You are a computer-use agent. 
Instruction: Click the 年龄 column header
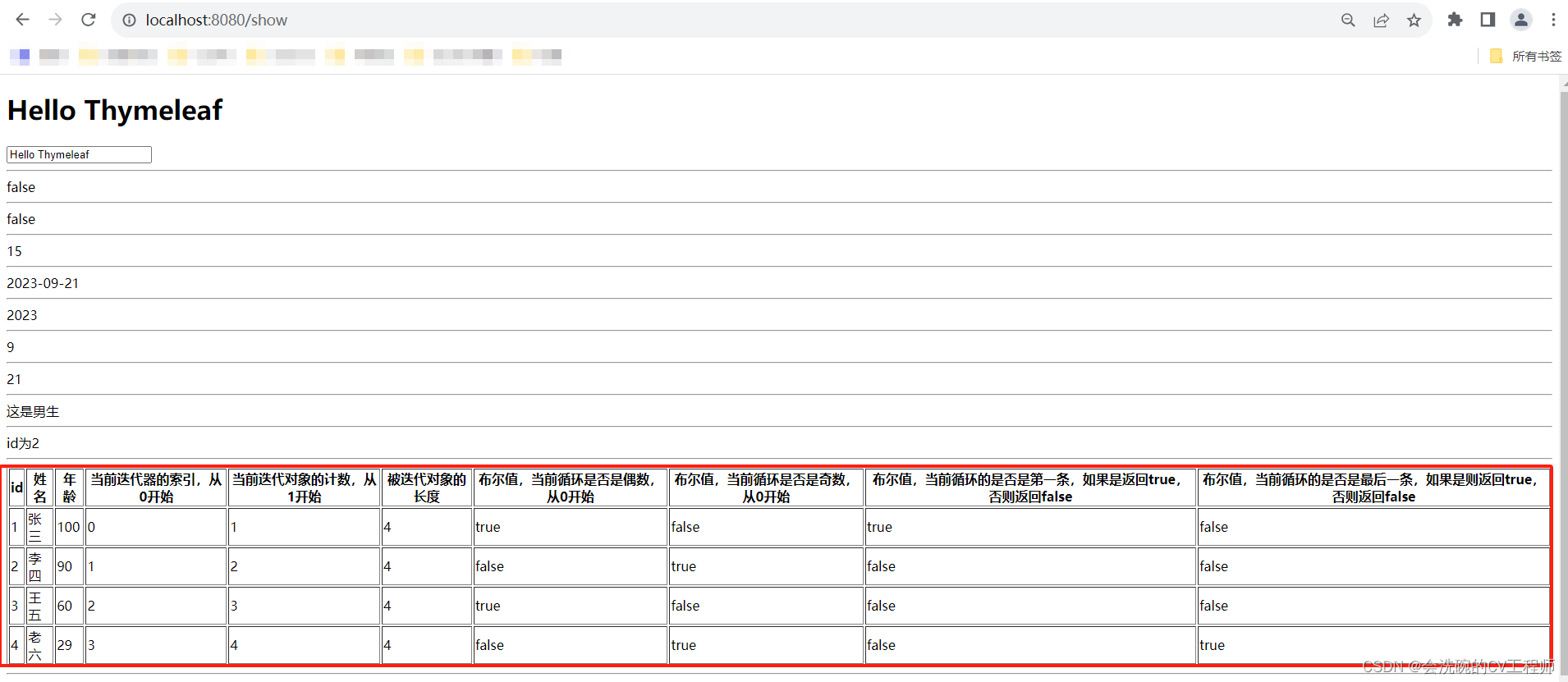(69, 487)
